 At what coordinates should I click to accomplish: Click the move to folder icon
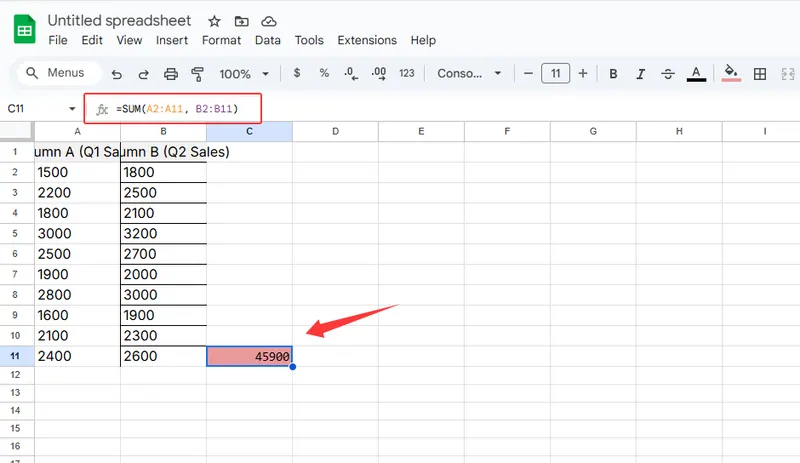point(241,21)
